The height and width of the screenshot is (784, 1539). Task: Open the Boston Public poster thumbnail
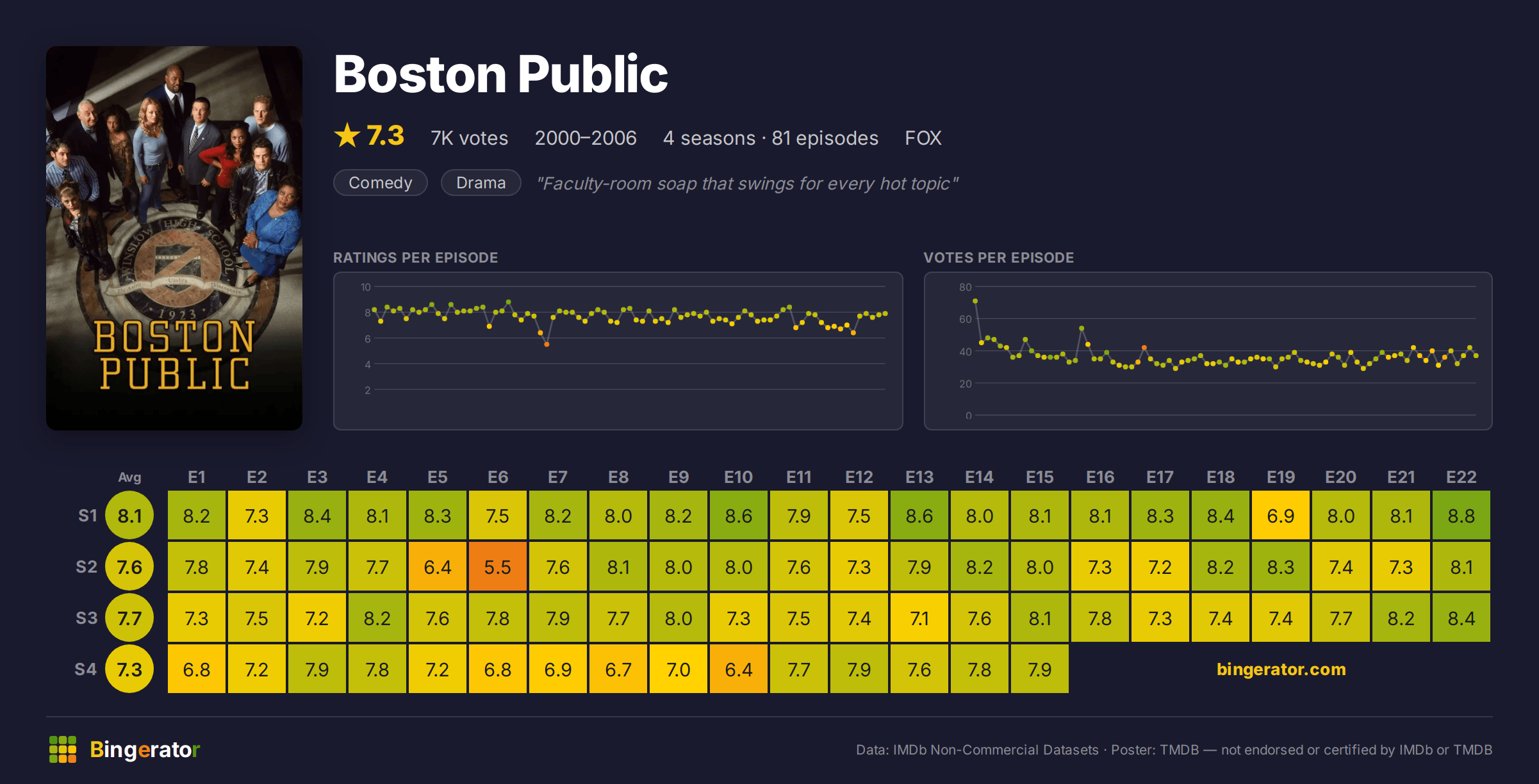tap(174, 238)
